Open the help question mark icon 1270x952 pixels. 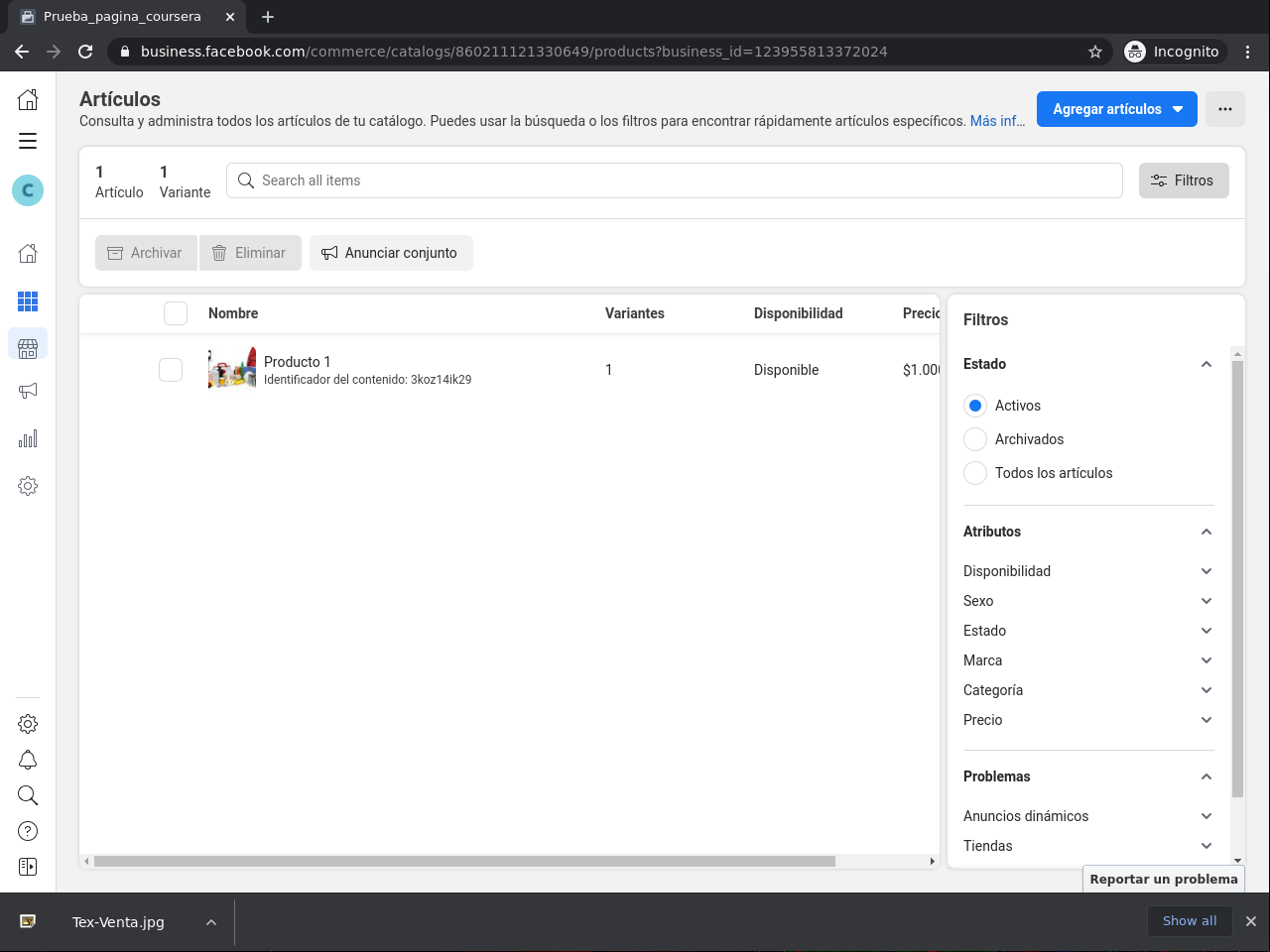click(x=28, y=831)
